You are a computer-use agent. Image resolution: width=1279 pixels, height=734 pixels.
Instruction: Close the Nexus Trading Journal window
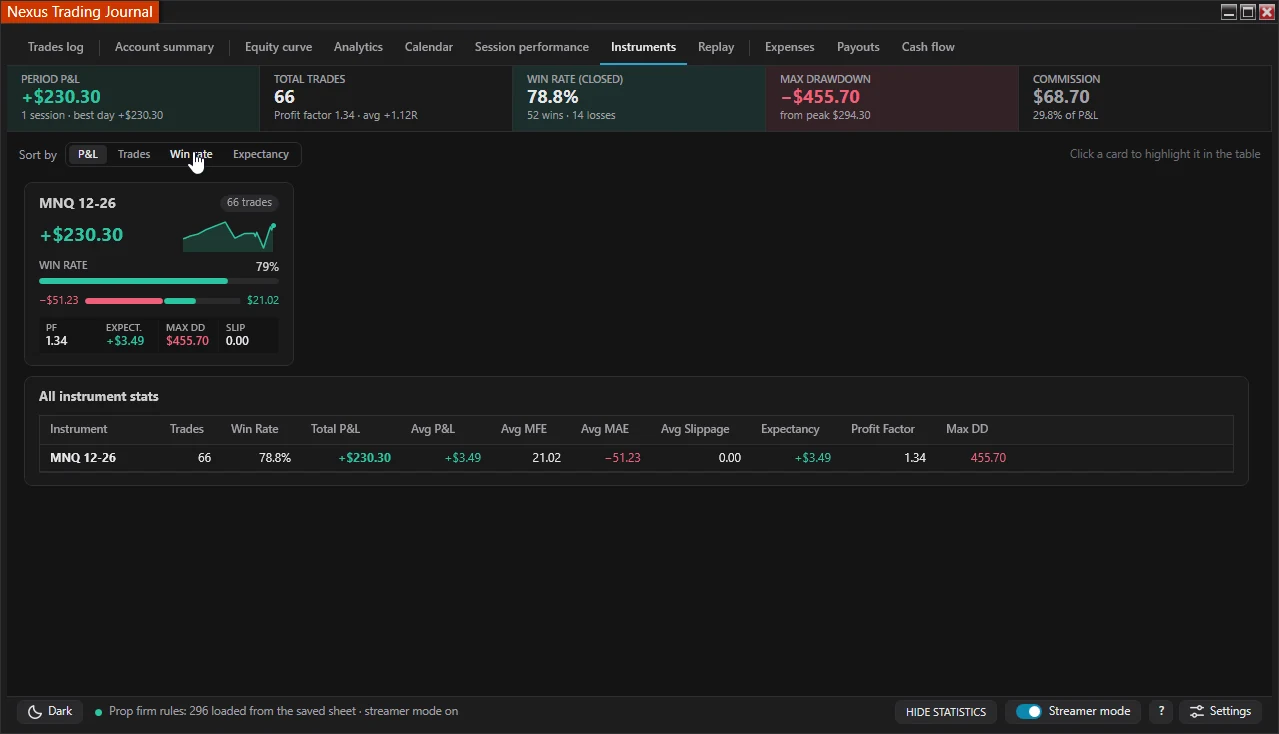pyautogui.click(x=1266, y=12)
